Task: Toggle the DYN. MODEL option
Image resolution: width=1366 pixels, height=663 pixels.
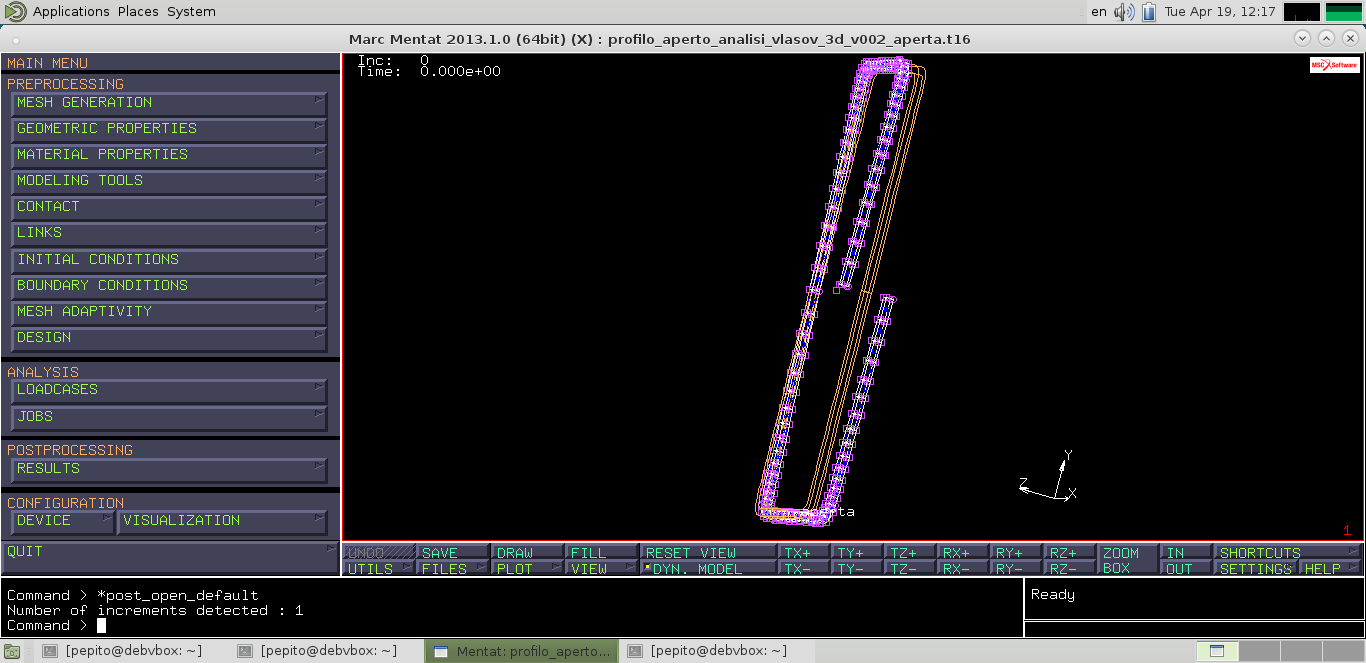Action: [710, 568]
